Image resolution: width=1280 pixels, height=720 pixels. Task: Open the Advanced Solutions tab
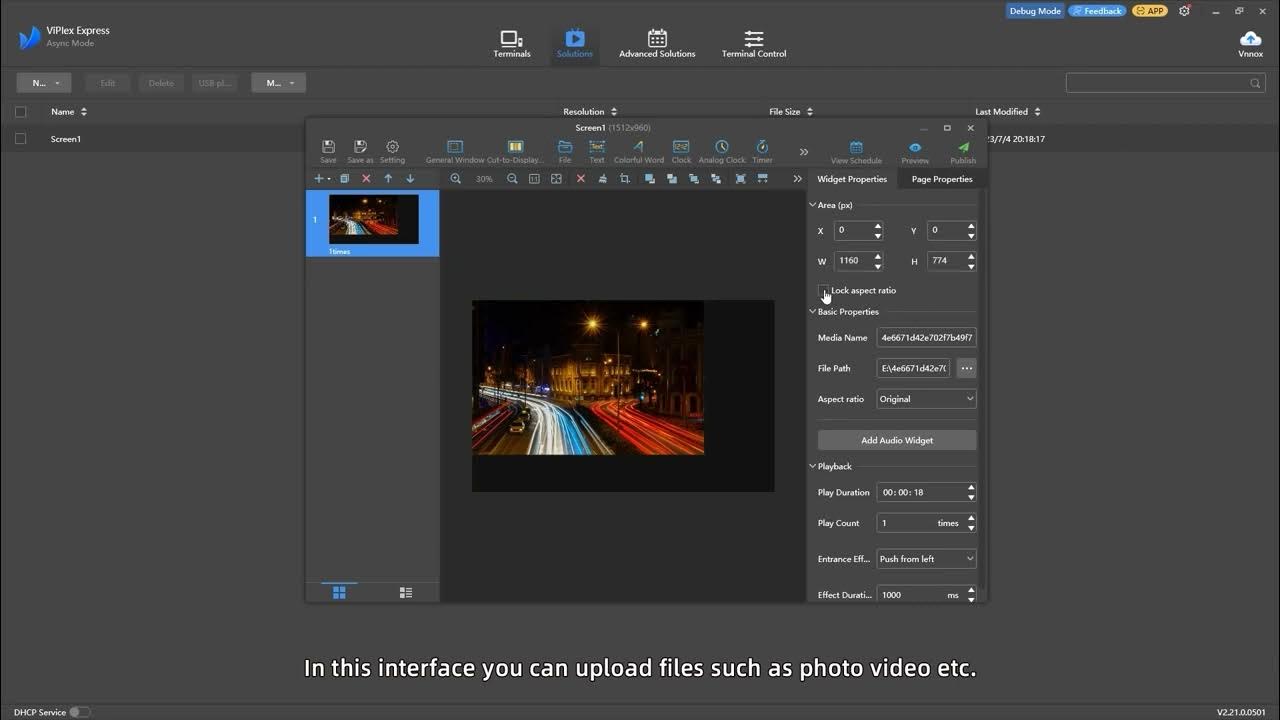(x=657, y=45)
